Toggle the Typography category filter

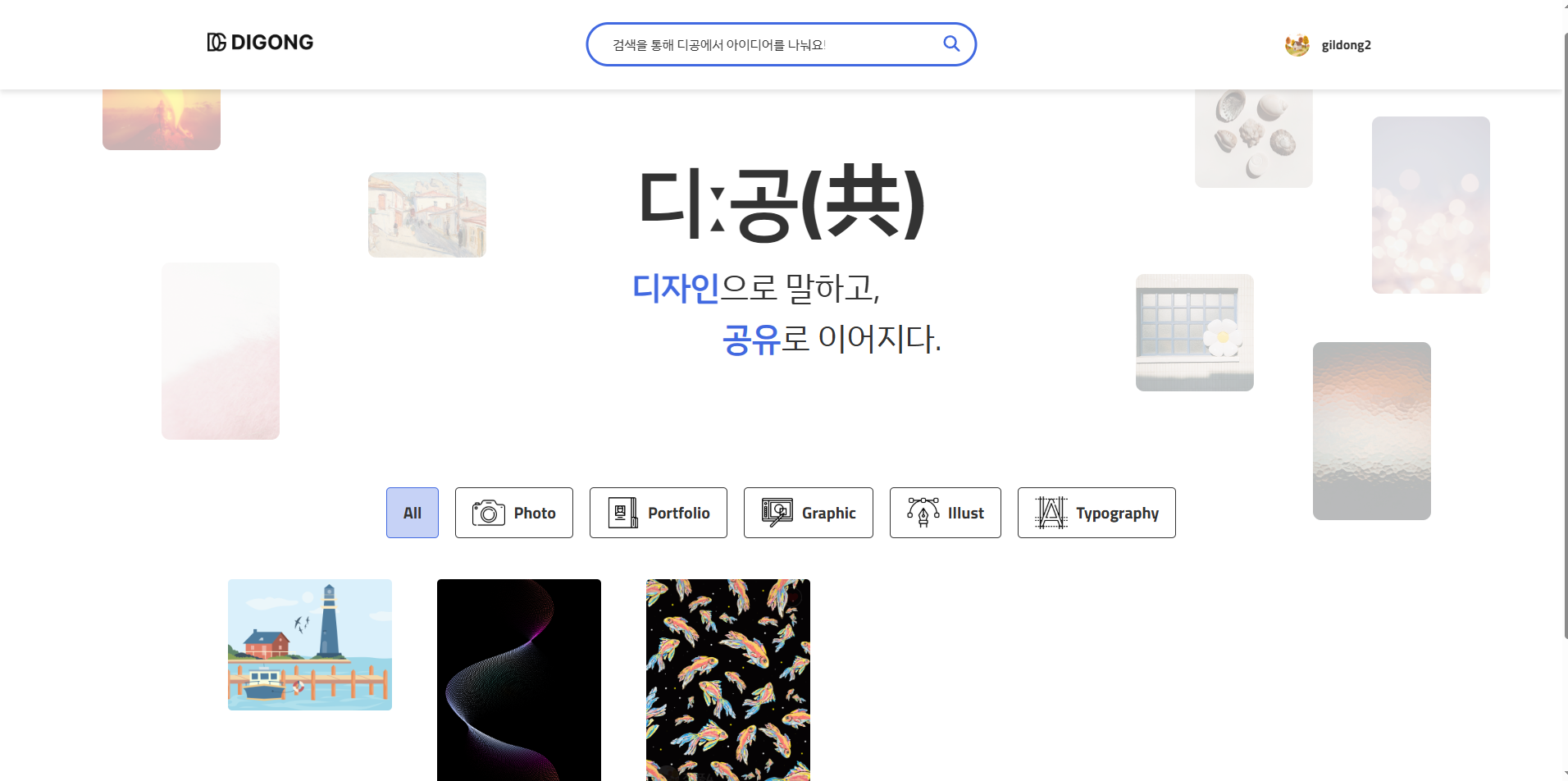coord(1096,512)
